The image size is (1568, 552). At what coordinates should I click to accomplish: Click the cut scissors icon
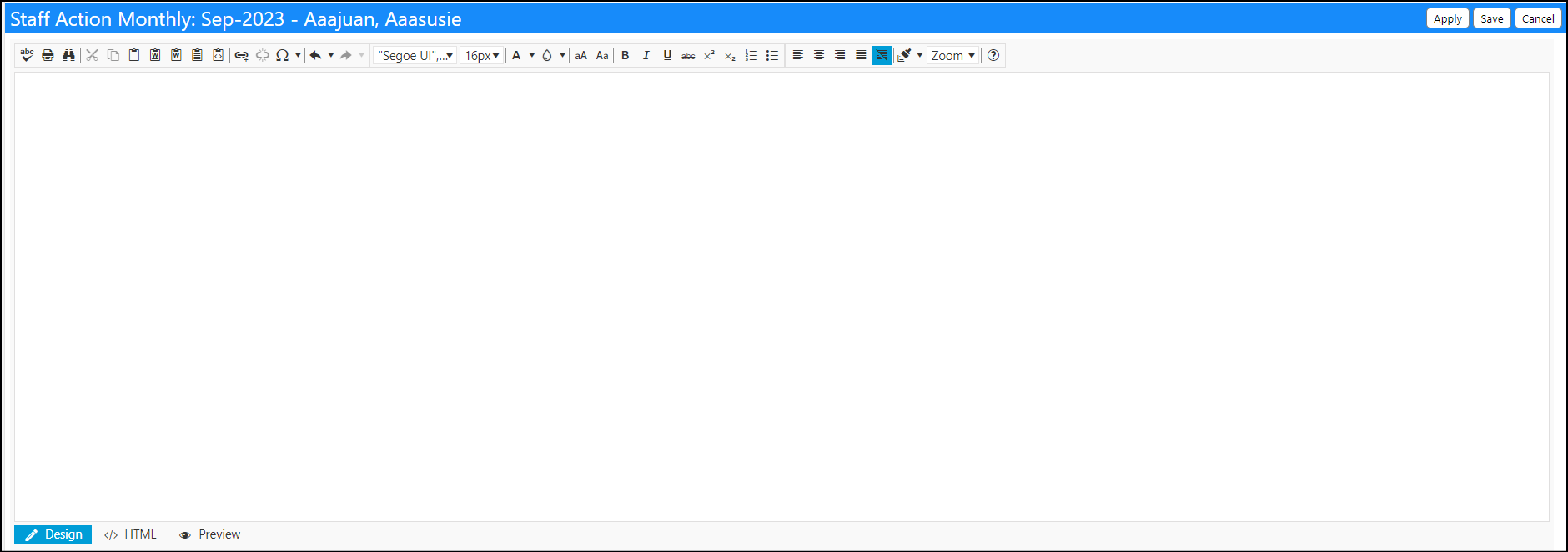[x=93, y=55]
